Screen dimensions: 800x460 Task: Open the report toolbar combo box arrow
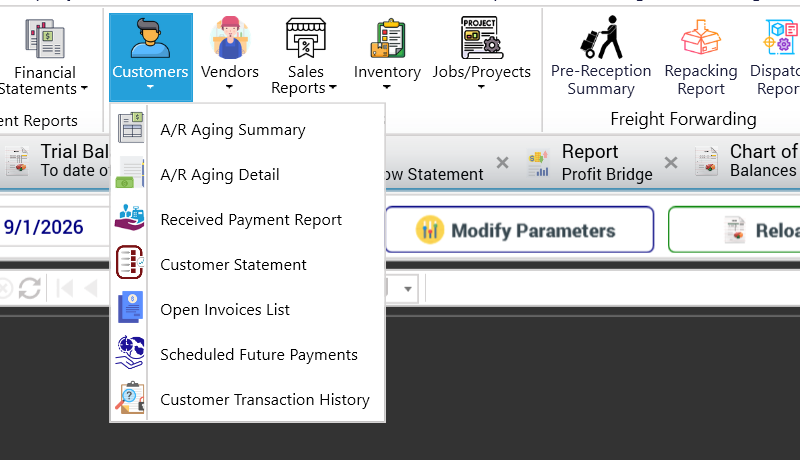pyautogui.click(x=408, y=289)
